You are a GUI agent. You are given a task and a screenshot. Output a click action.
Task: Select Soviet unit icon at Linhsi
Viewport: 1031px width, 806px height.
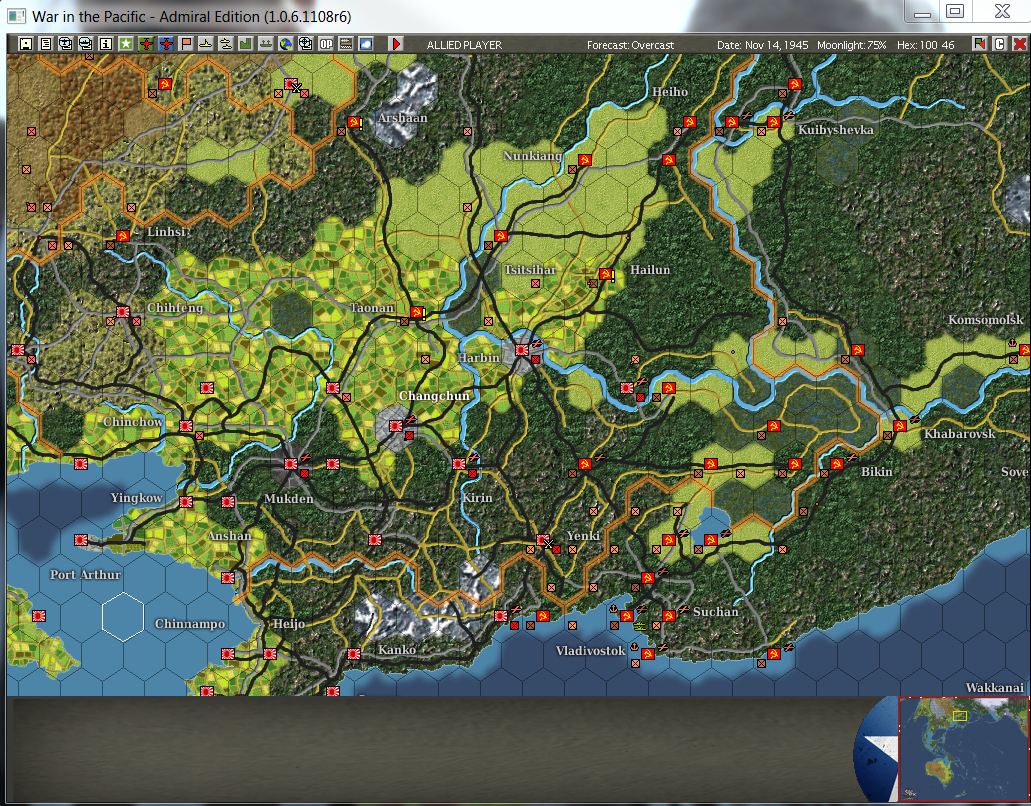click(x=122, y=235)
